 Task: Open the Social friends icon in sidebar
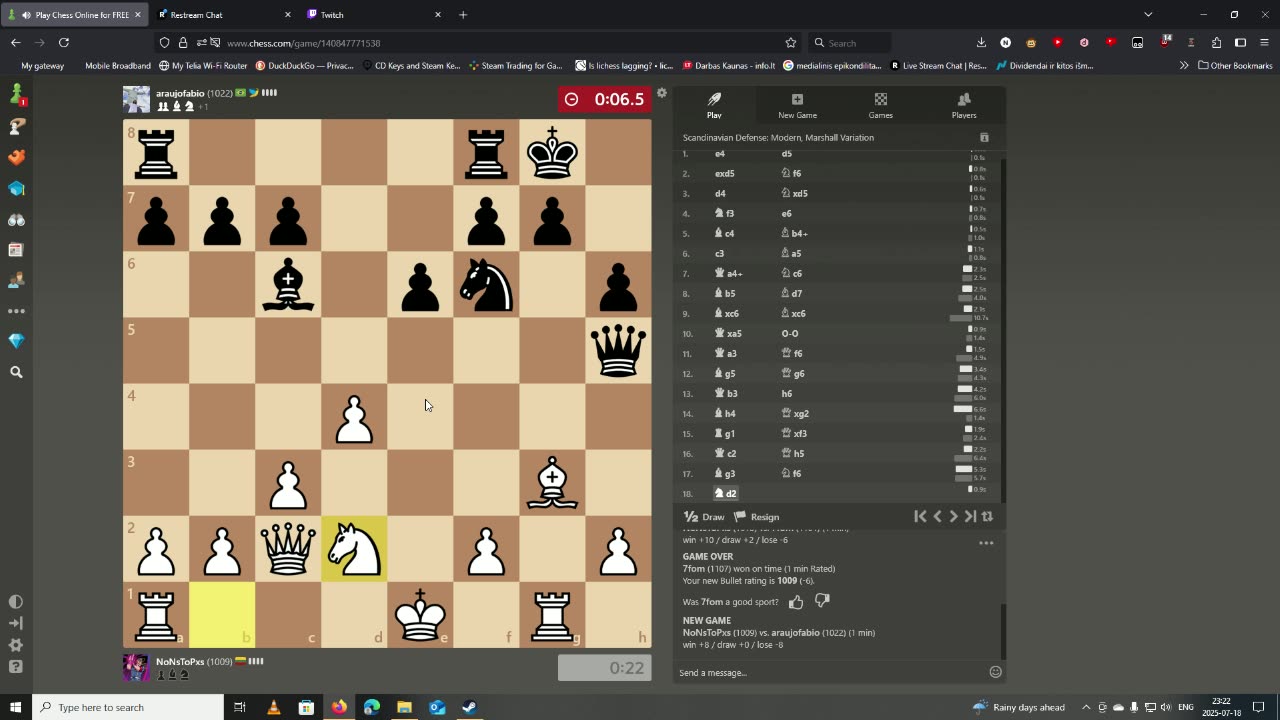pyautogui.click(x=16, y=281)
